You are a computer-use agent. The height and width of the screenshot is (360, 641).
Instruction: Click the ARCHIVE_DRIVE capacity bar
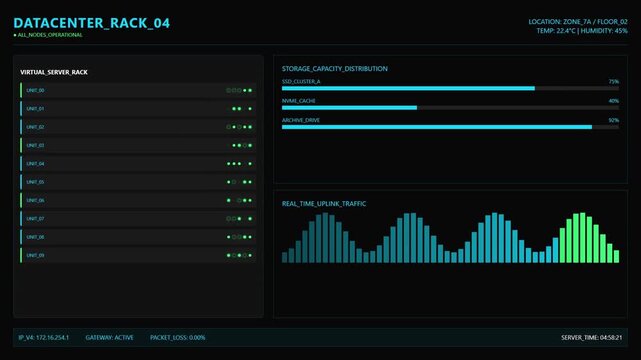(x=450, y=127)
